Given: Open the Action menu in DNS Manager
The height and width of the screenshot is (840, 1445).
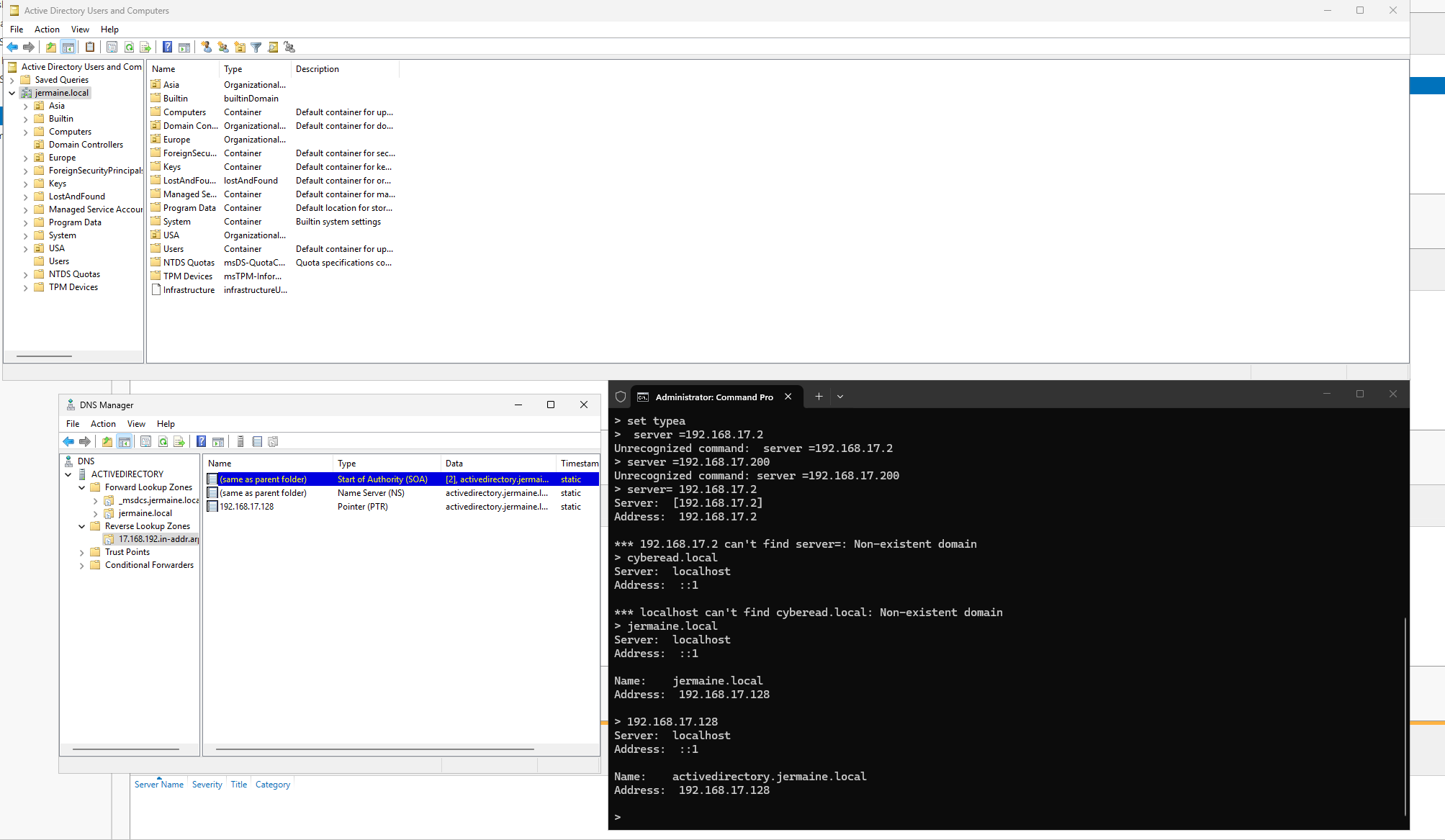Looking at the screenshot, I should [x=103, y=424].
